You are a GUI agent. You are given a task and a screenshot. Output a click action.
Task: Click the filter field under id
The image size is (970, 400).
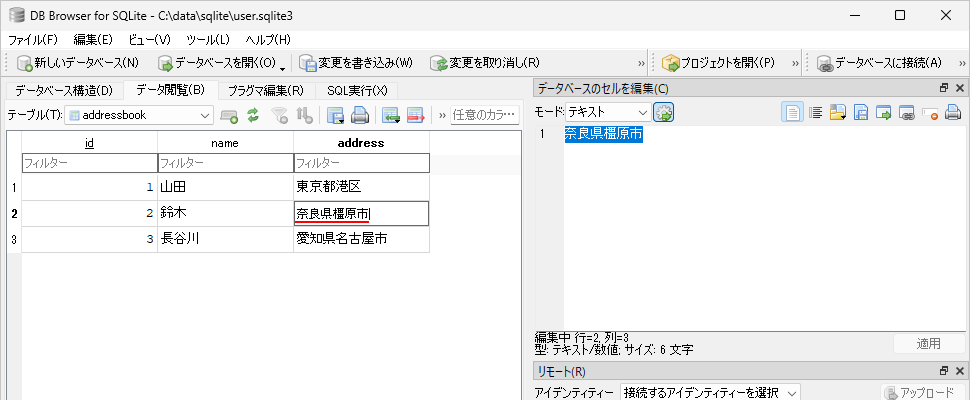(89, 163)
